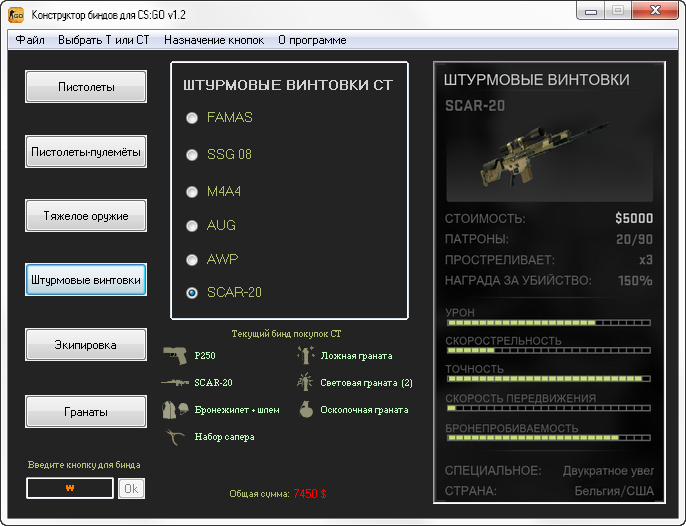Image resolution: width=686 pixels, height=526 pixels.
Task: Click the Бронежилет + шлем label
Action: [237, 410]
